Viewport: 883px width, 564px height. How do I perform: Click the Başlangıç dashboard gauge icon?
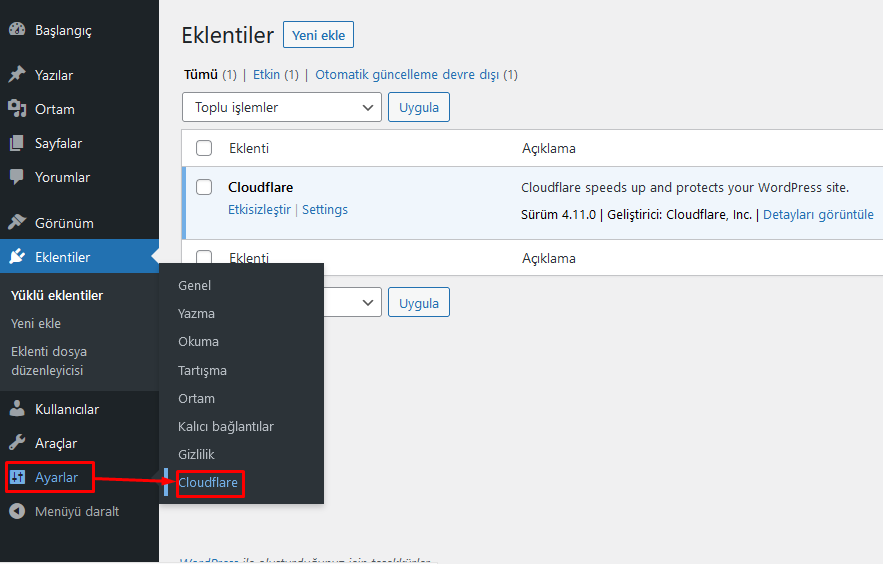pos(17,29)
